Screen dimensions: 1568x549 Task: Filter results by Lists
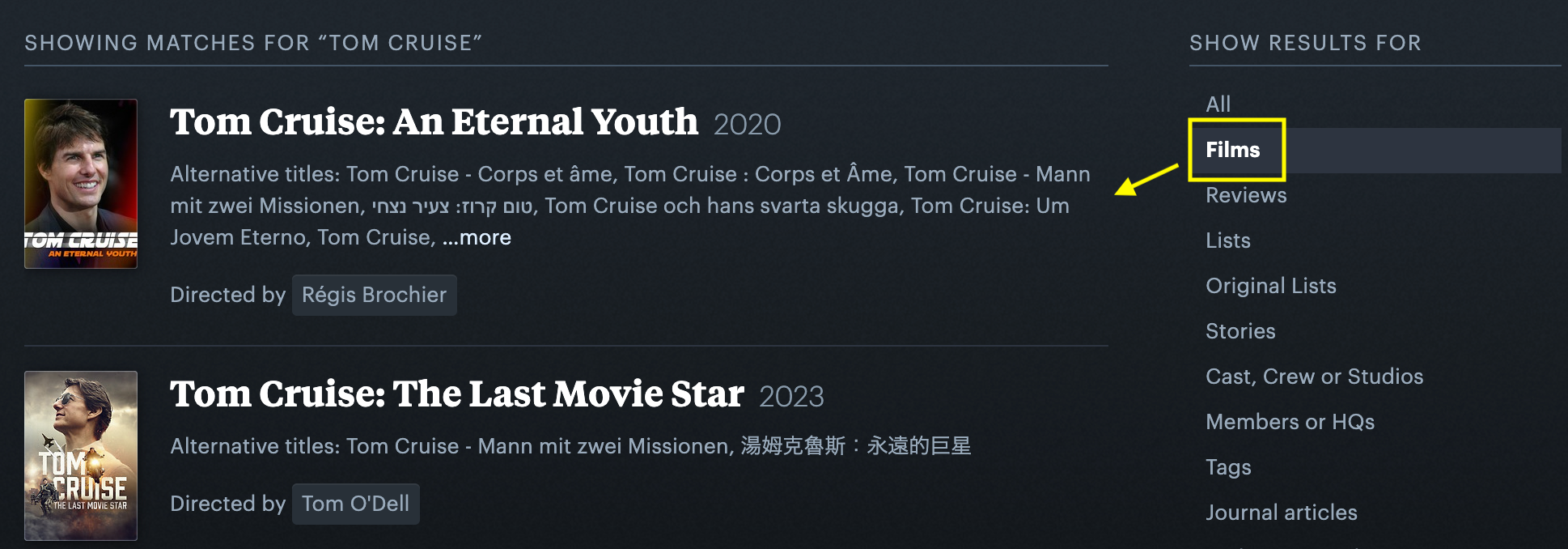coord(1227,240)
